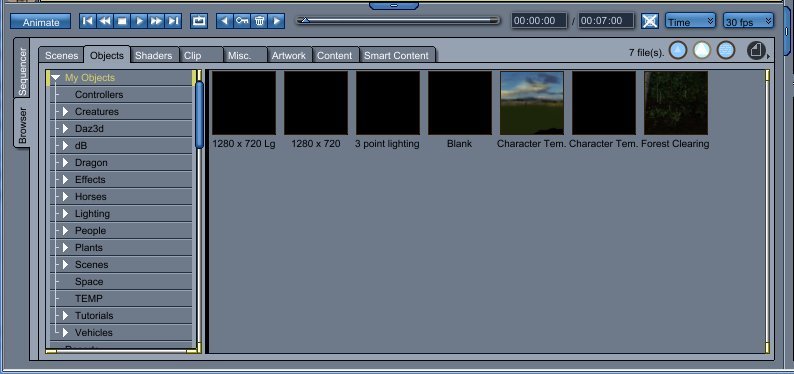Play the animation
Viewport: 794px width, 374px height.
(x=139, y=21)
